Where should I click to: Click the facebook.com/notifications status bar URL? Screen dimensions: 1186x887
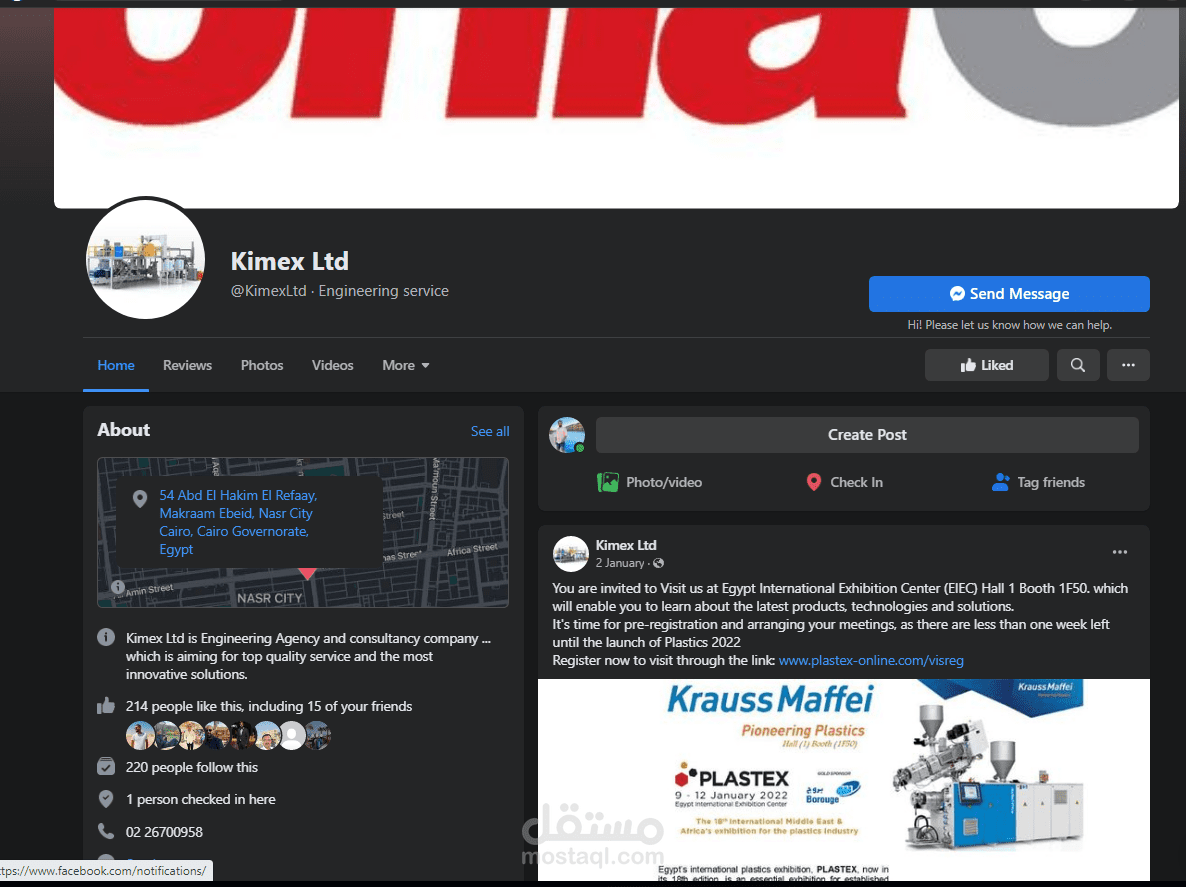click(104, 871)
